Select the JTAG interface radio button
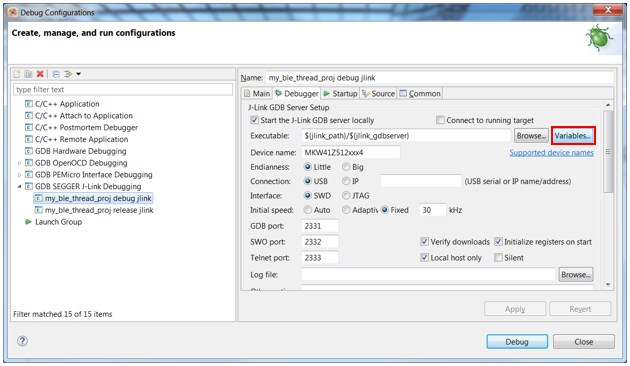Image resolution: width=630 pixels, height=366 pixels. tap(346, 196)
